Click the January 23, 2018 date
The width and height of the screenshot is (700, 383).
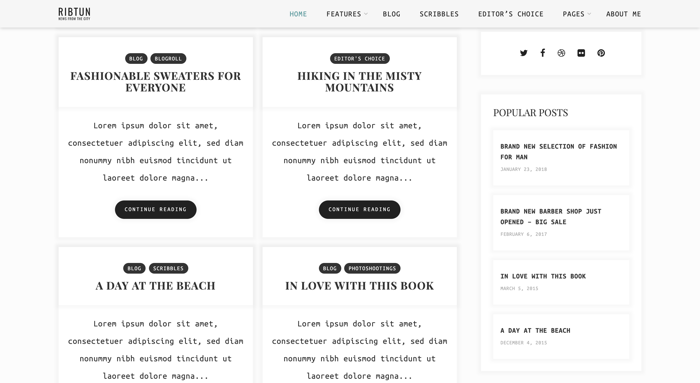pyautogui.click(x=523, y=169)
